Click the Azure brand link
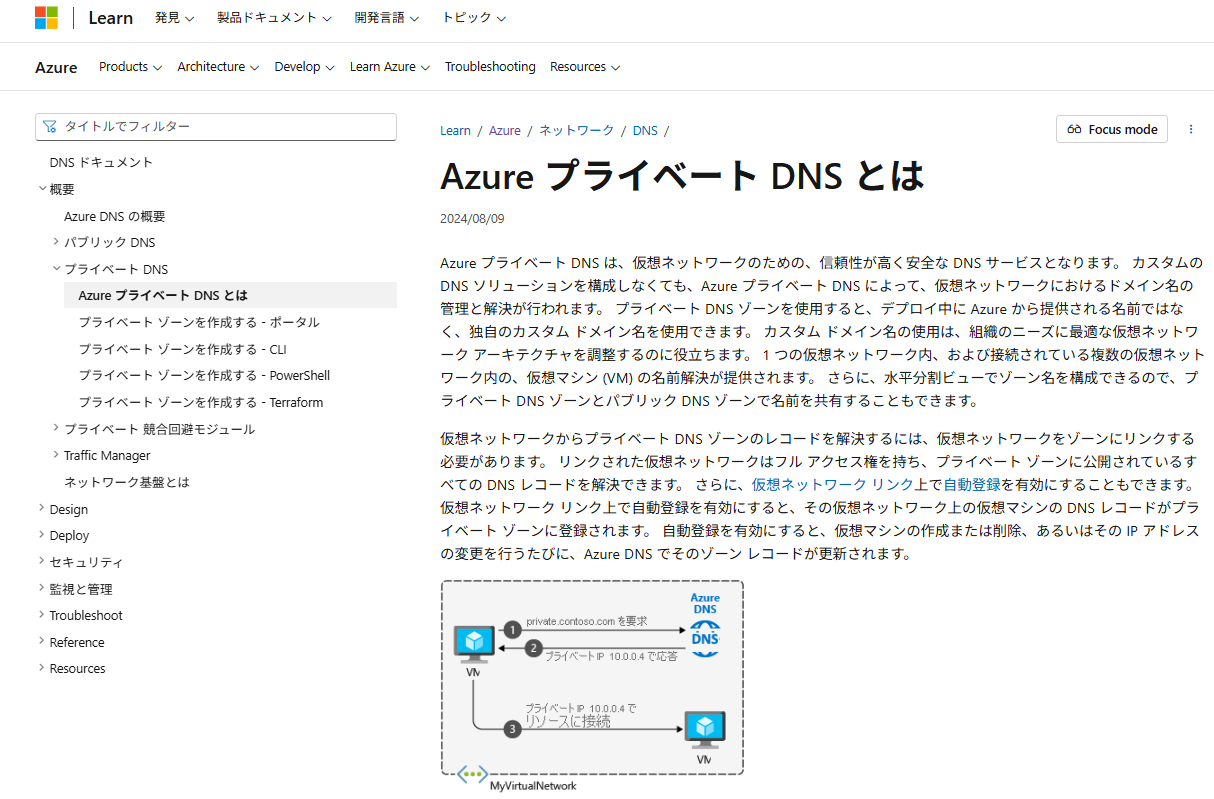 pos(56,68)
